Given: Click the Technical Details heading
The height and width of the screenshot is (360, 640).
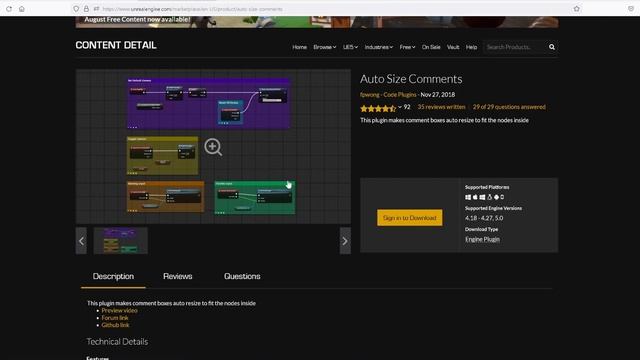Looking at the screenshot, I should point(117,342).
